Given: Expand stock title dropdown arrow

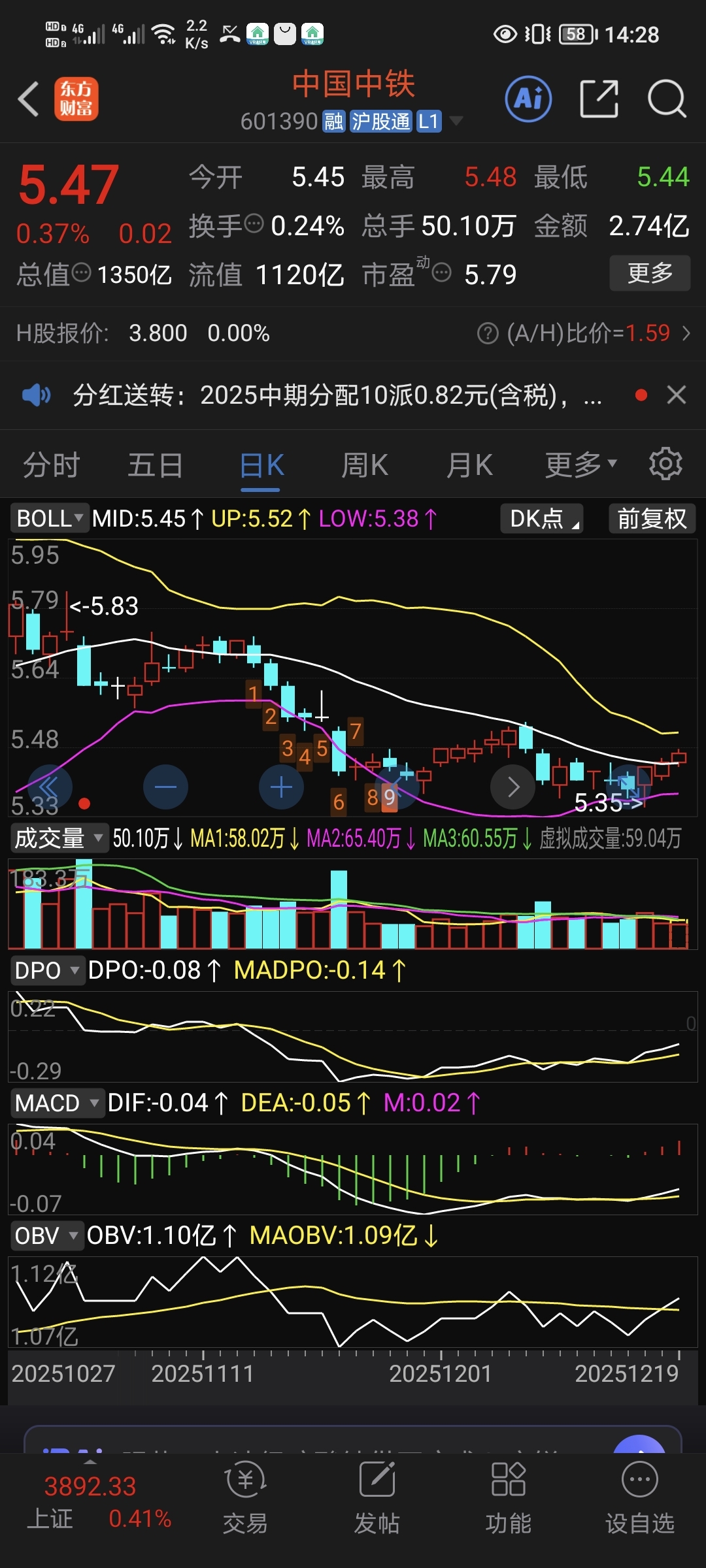Looking at the screenshot, I should (456, 121).
